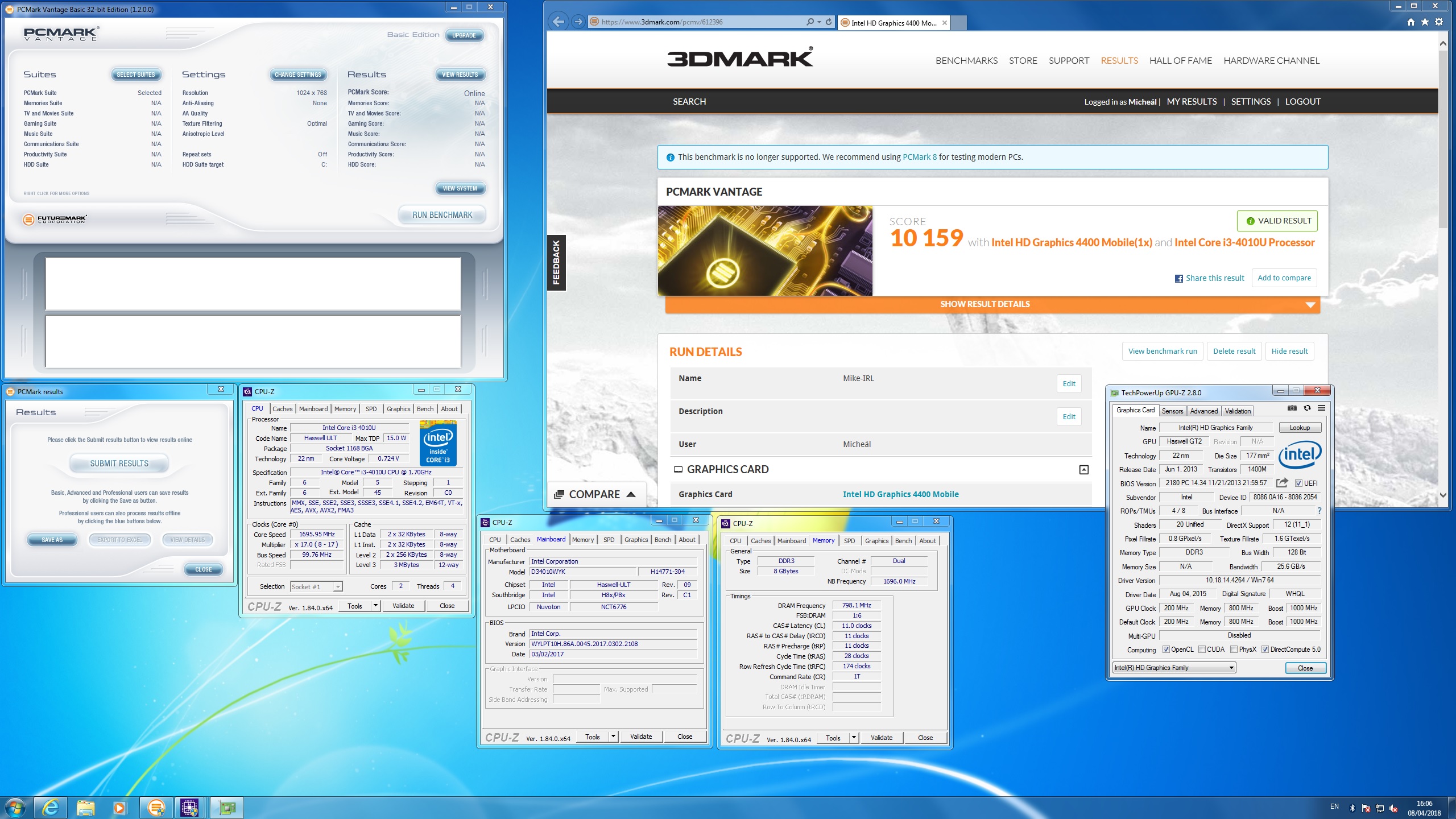This screenshot has width=1456, height=819.
Task: Click the address bar search magnifier icon
Action: 810,22
